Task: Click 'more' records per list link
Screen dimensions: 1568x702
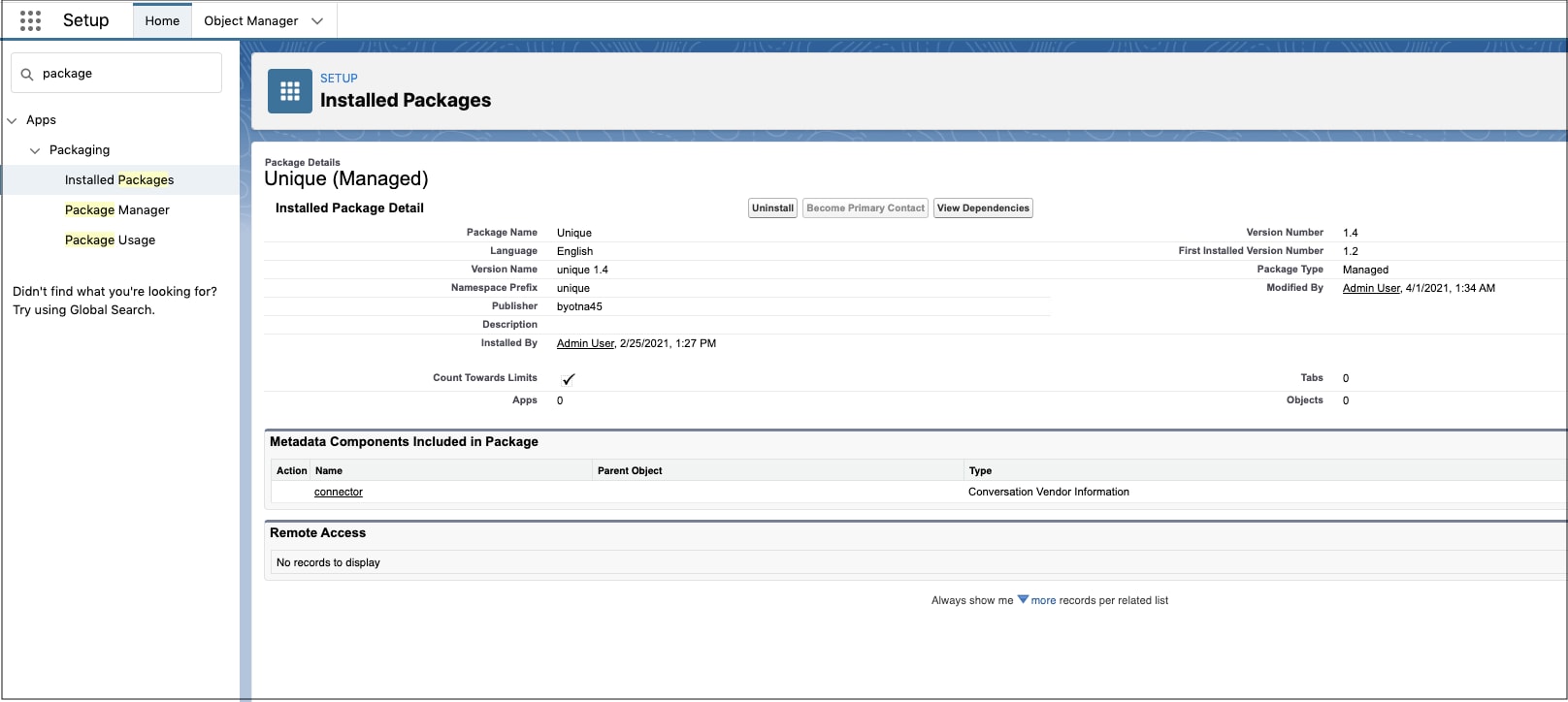Action: pos(1043,601)
